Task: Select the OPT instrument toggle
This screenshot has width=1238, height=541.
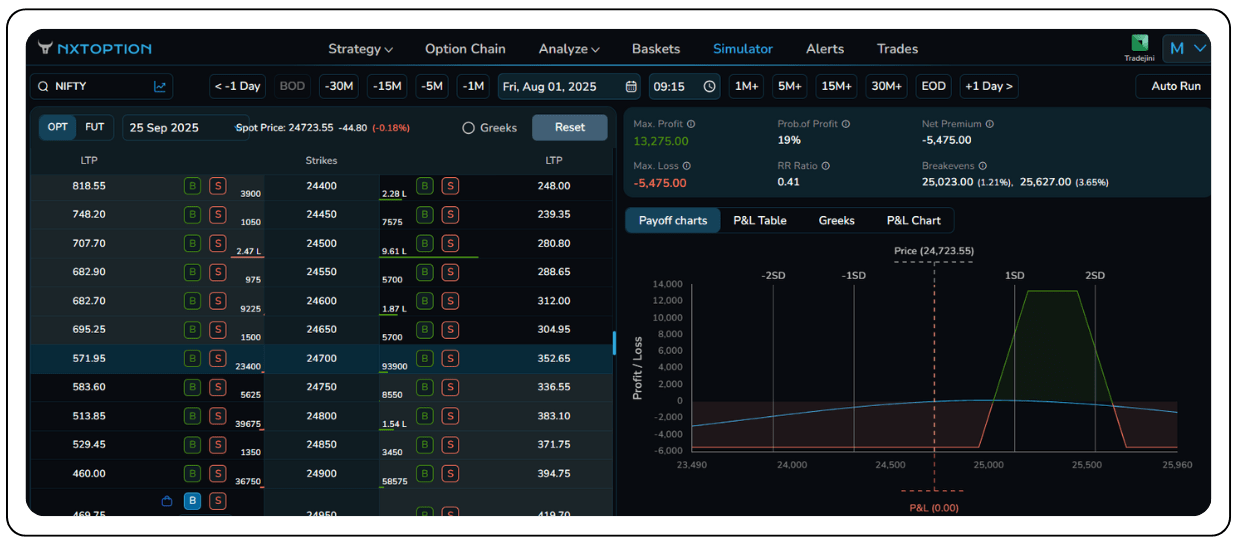Action: (58, 128)
